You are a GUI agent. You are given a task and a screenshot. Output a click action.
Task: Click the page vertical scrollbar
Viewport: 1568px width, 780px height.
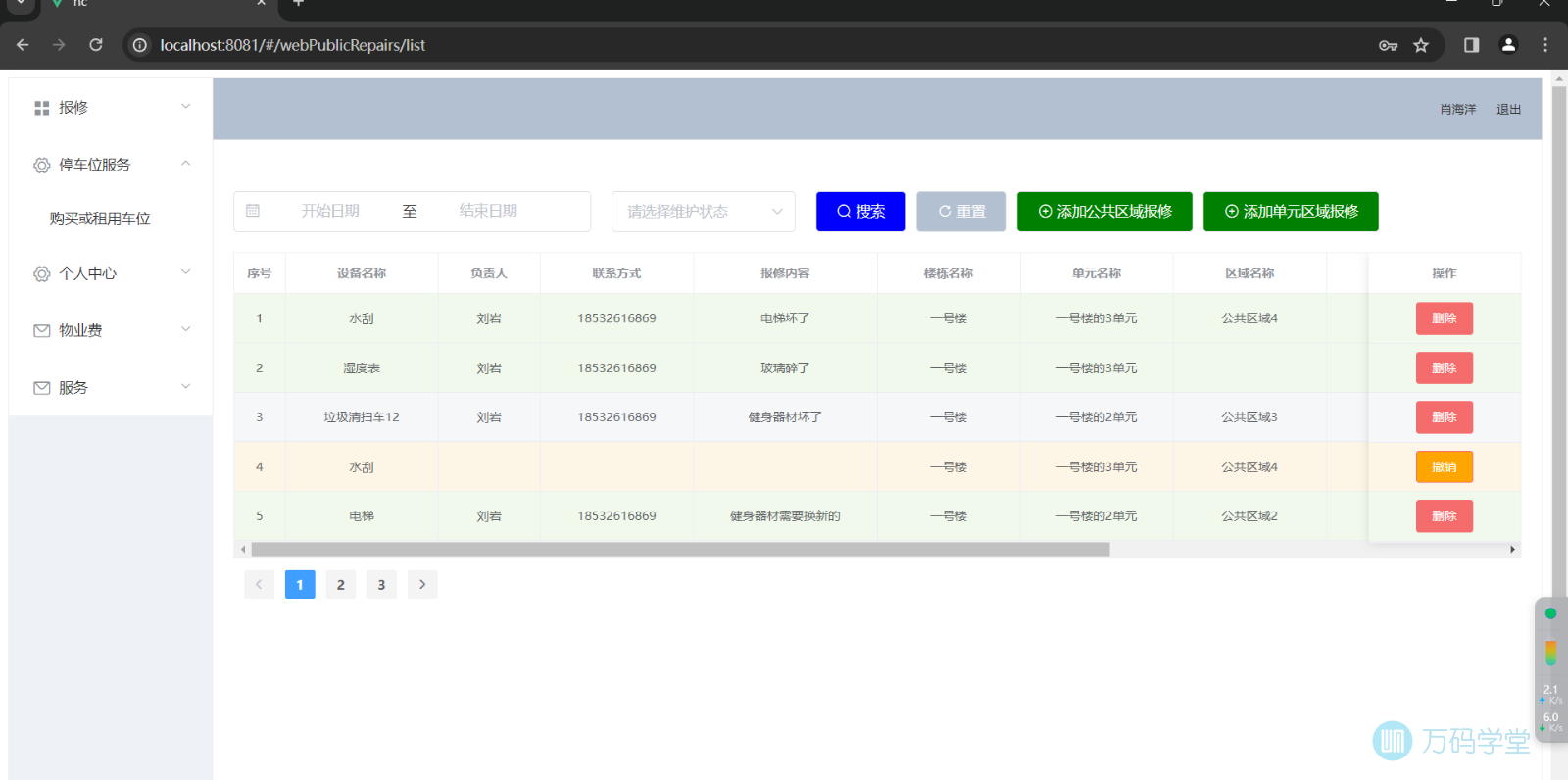(1559, 343)
